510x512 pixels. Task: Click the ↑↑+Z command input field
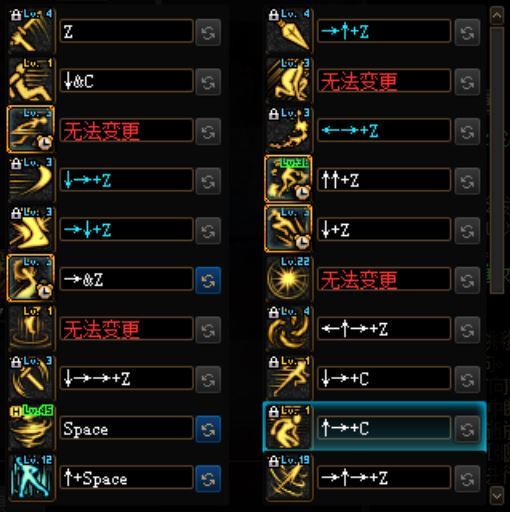pos(384,180)
